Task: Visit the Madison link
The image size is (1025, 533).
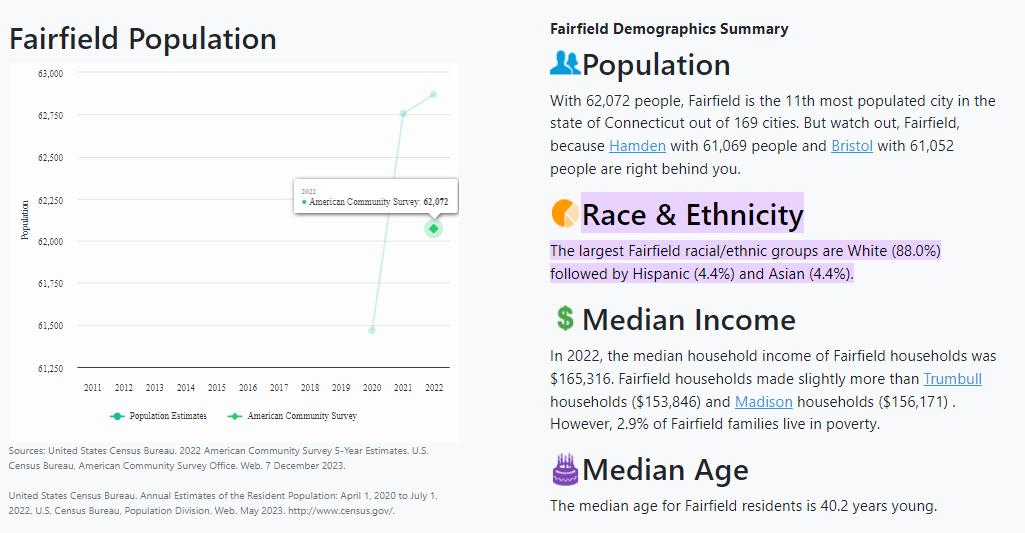Action: (764, 402)
